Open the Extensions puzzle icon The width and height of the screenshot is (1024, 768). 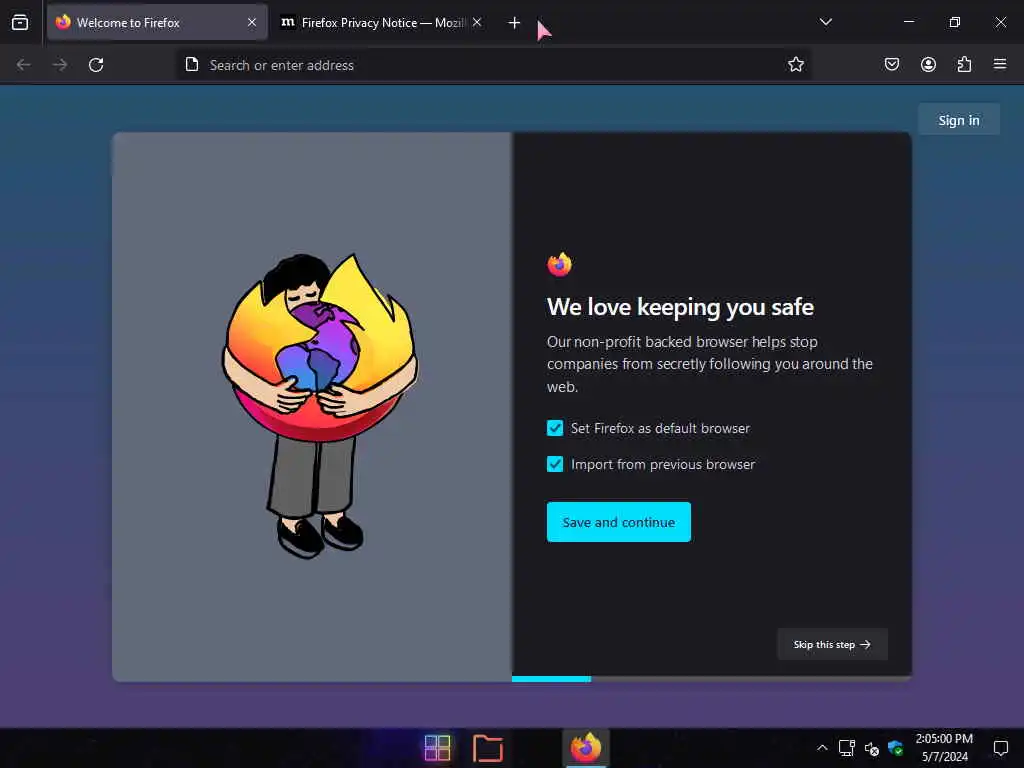(964, 65)
